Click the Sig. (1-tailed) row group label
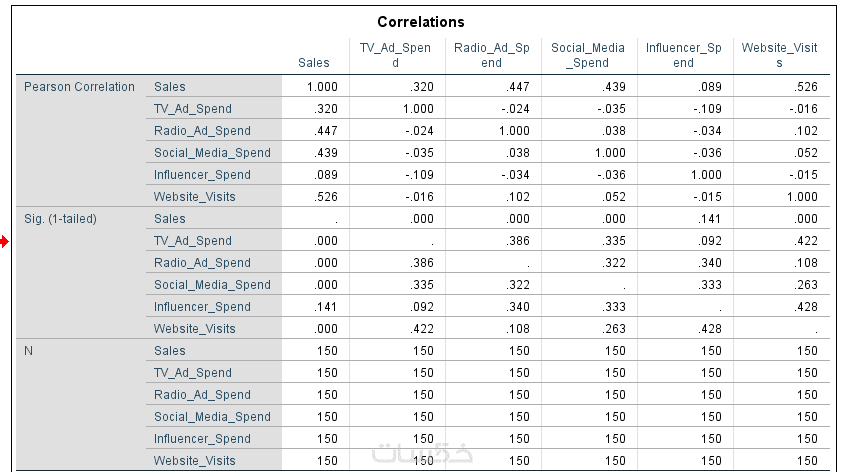This screenshot has height=472, width=845. point(60,219)
